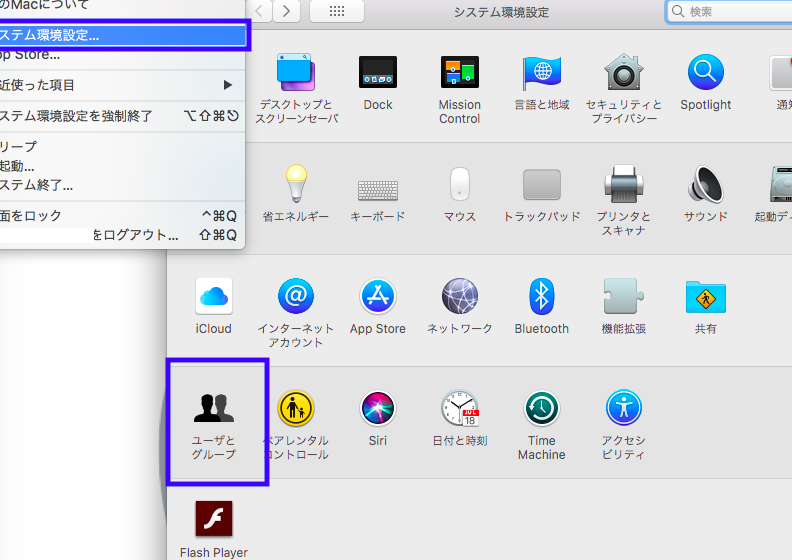Choose システム終了… in Apple menu
Viewport: 792px width, 560px height.
(x=123, y=185)
